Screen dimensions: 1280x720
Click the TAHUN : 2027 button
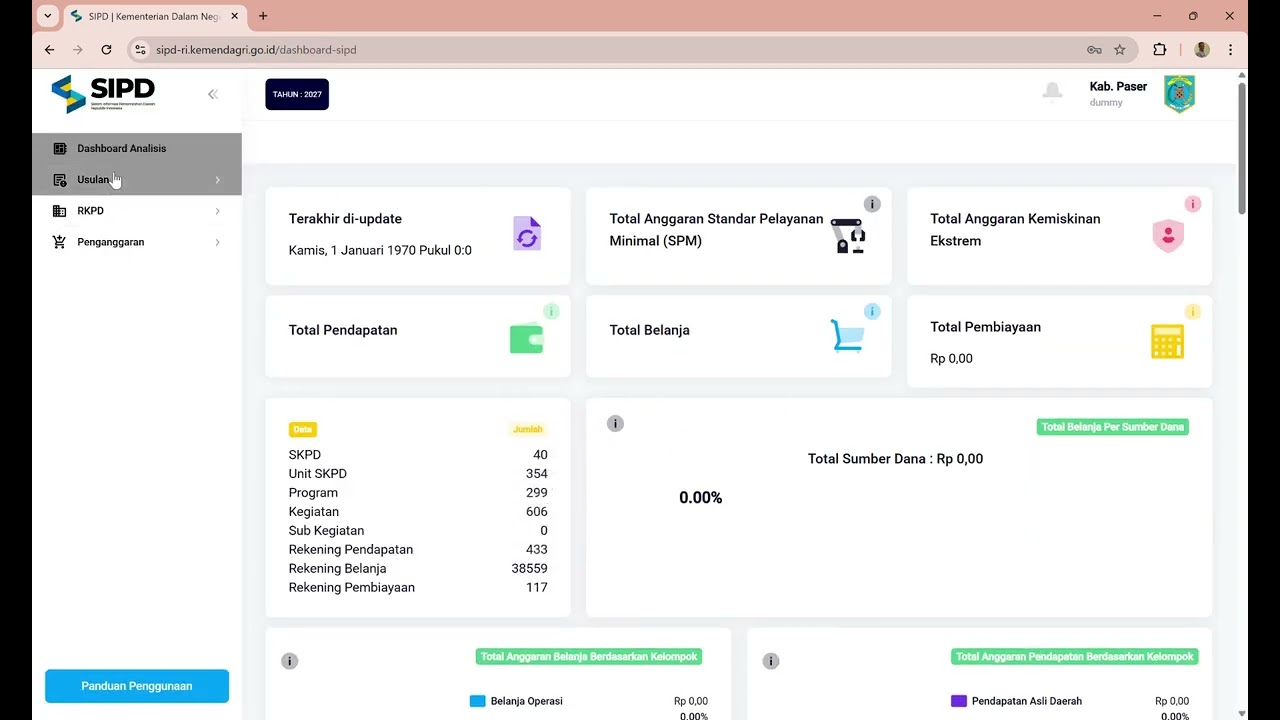tap(297, 94)
